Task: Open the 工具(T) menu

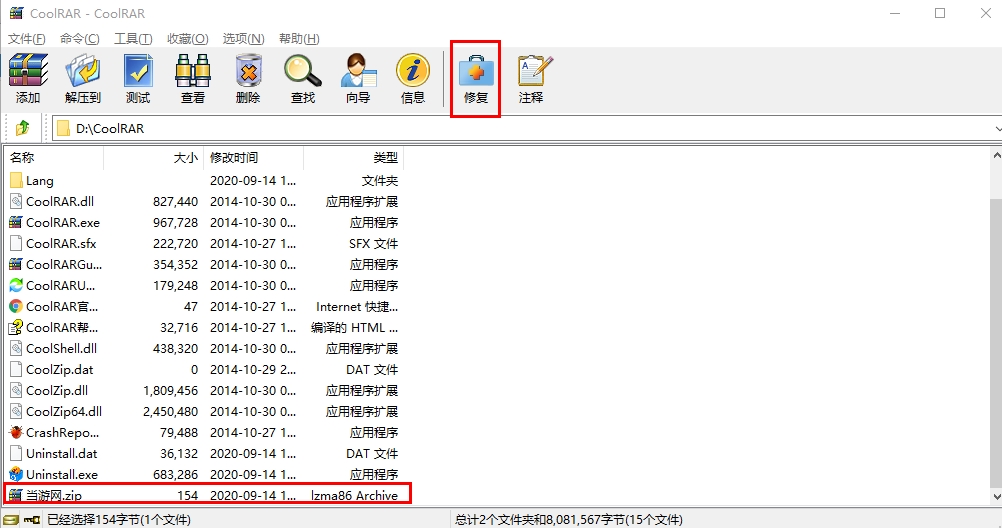Action: pos(134,38)
